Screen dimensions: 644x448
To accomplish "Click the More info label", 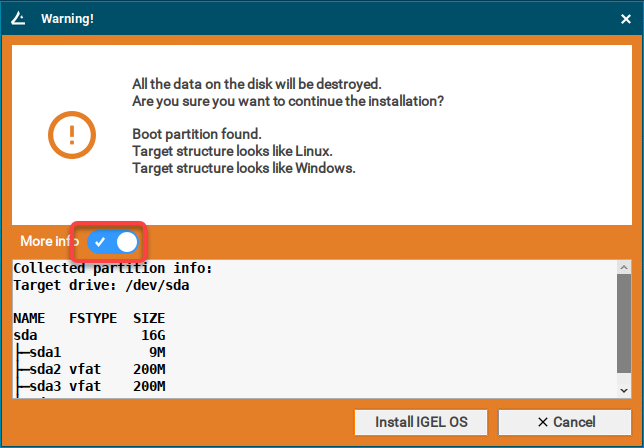I will click(49, 241).
